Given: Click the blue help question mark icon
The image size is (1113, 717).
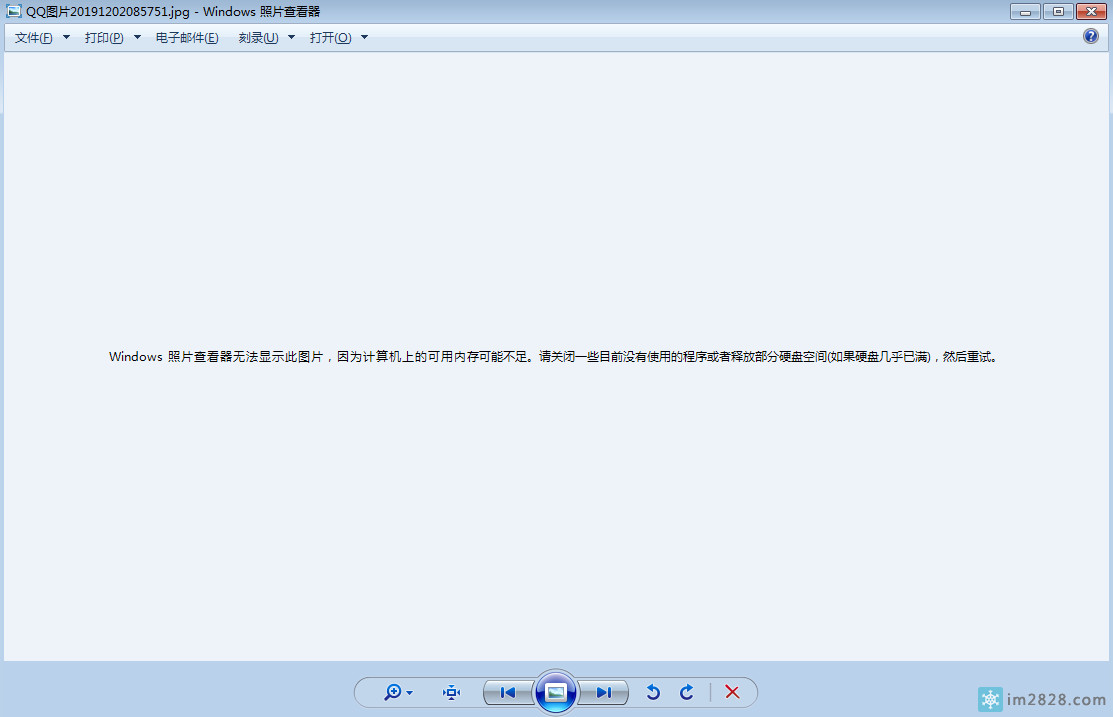Looking at the screenshot, I should click(x=1090, y=36).
